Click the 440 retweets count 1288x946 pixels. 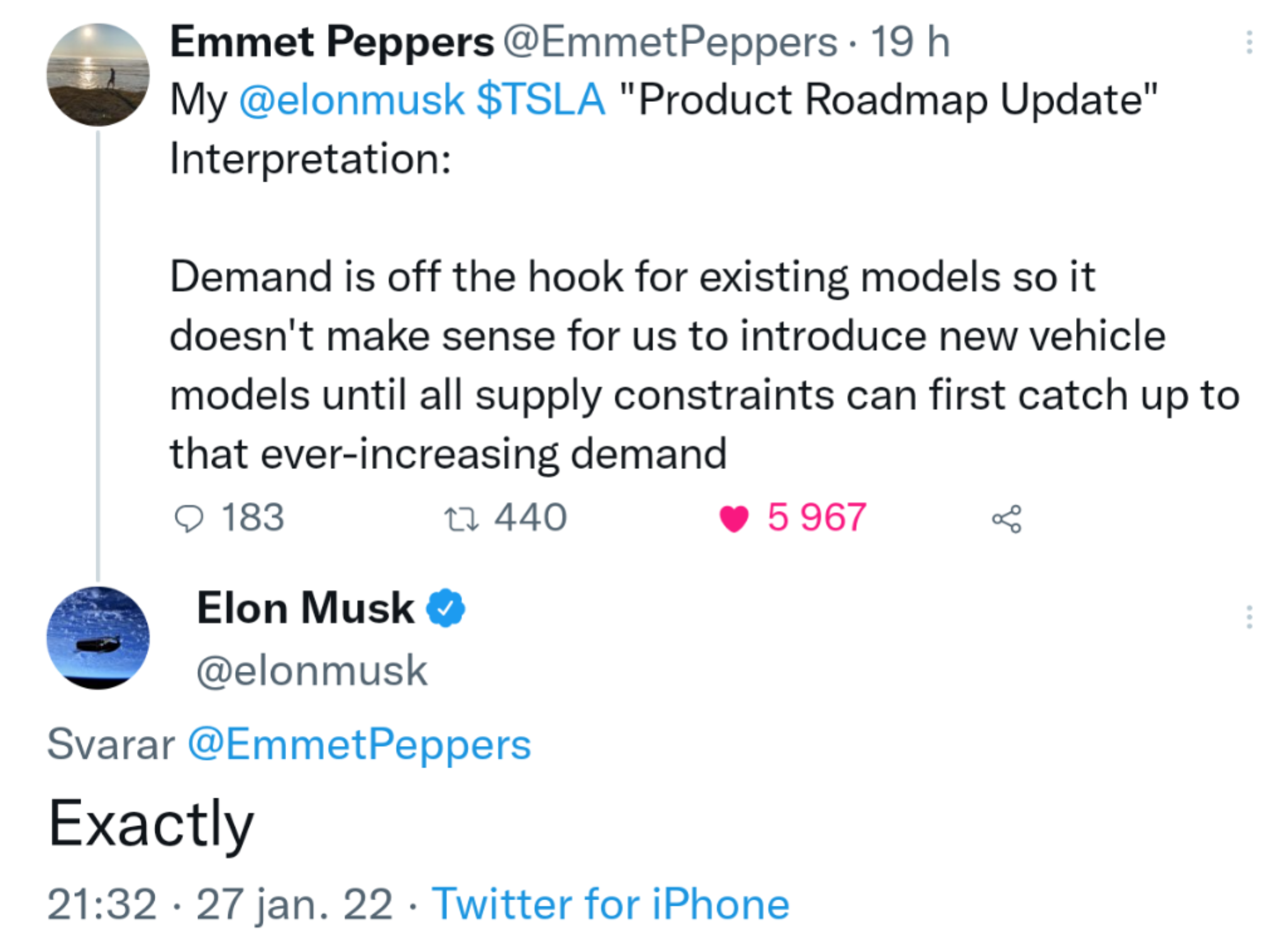(531, 518)
